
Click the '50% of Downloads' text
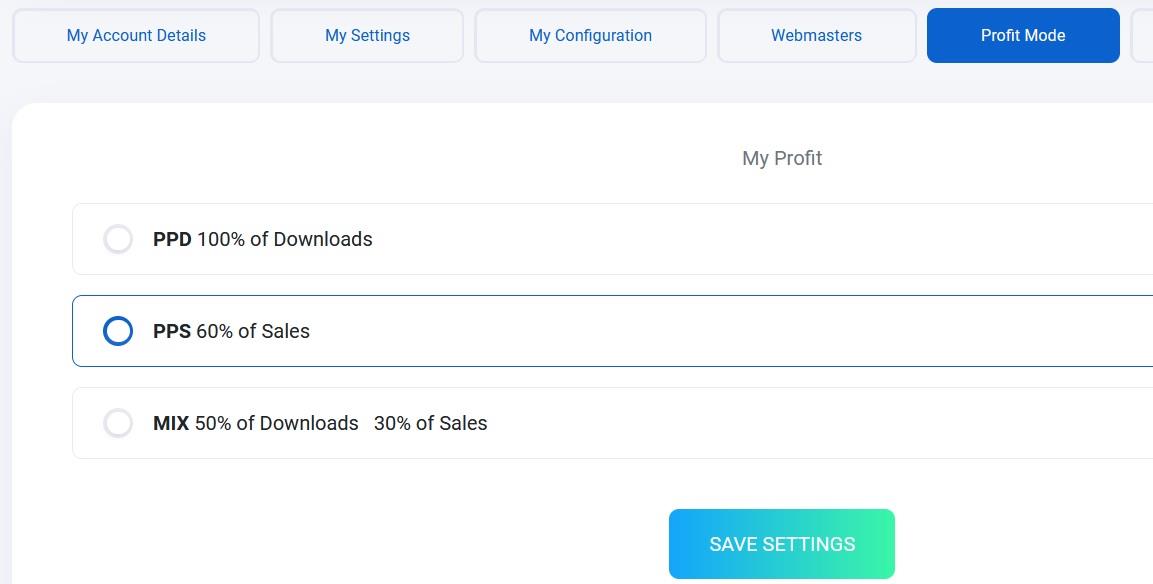point(276,423)
